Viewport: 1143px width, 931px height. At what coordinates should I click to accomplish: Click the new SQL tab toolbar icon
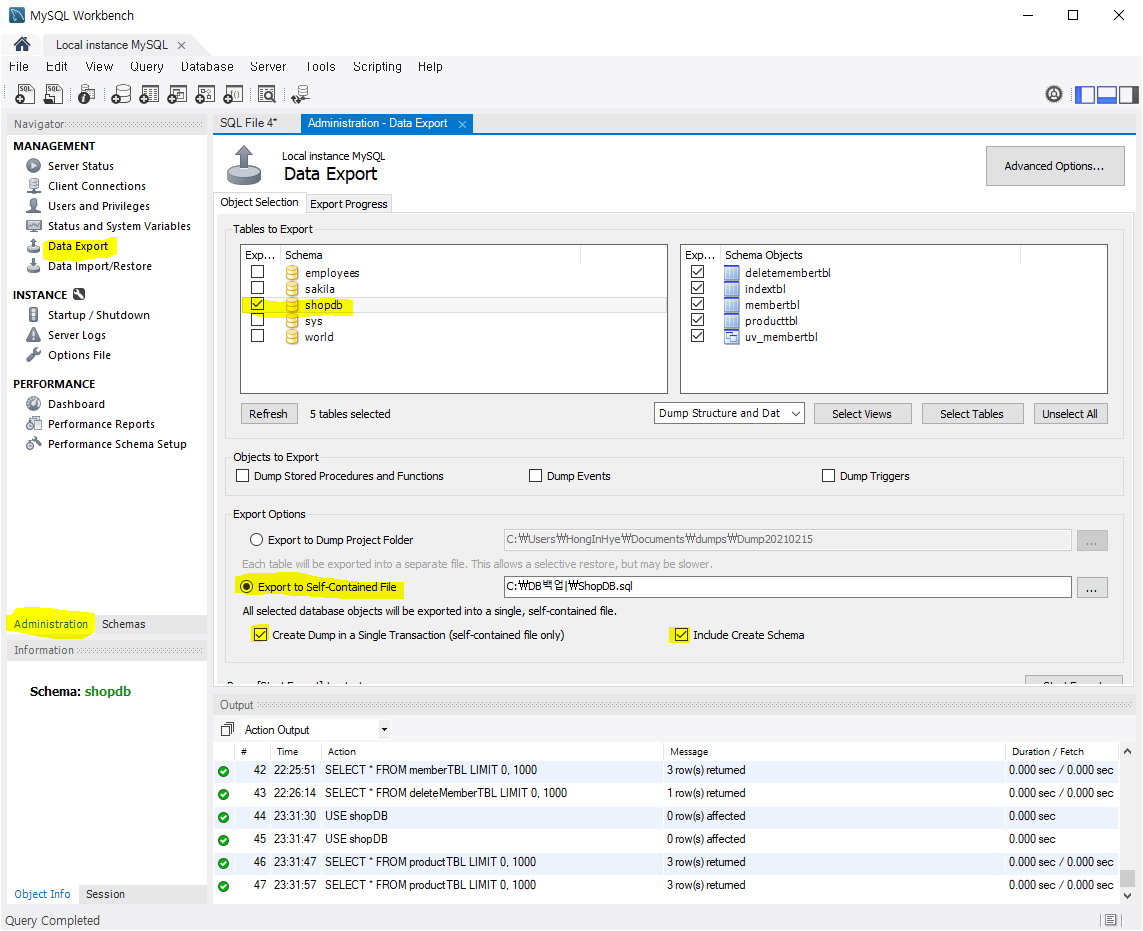coord(25,94)
